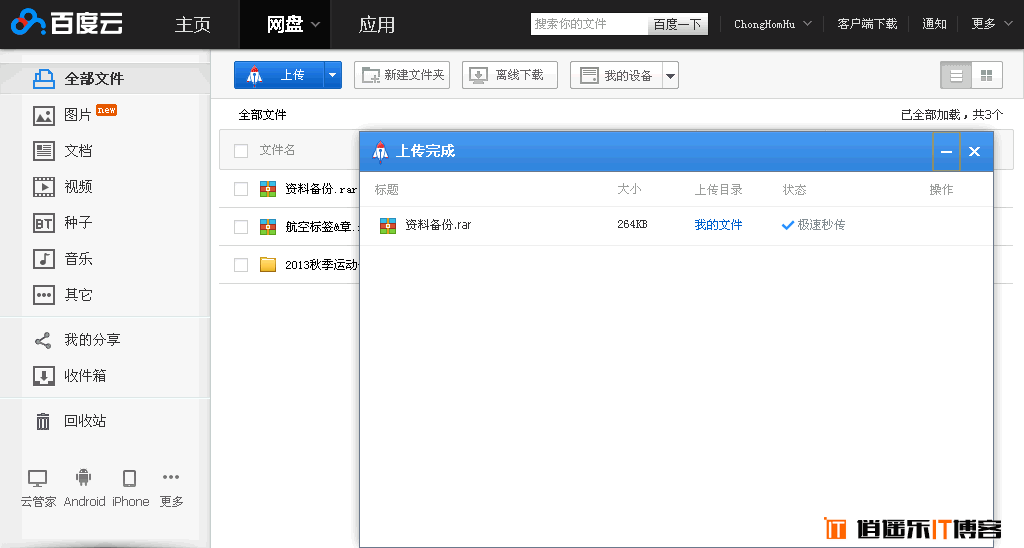The width and height of the screenshot is (1024, 548).
Task: Expand the 网盘 dropdown chevron
Action: click(x=315, y=25)
